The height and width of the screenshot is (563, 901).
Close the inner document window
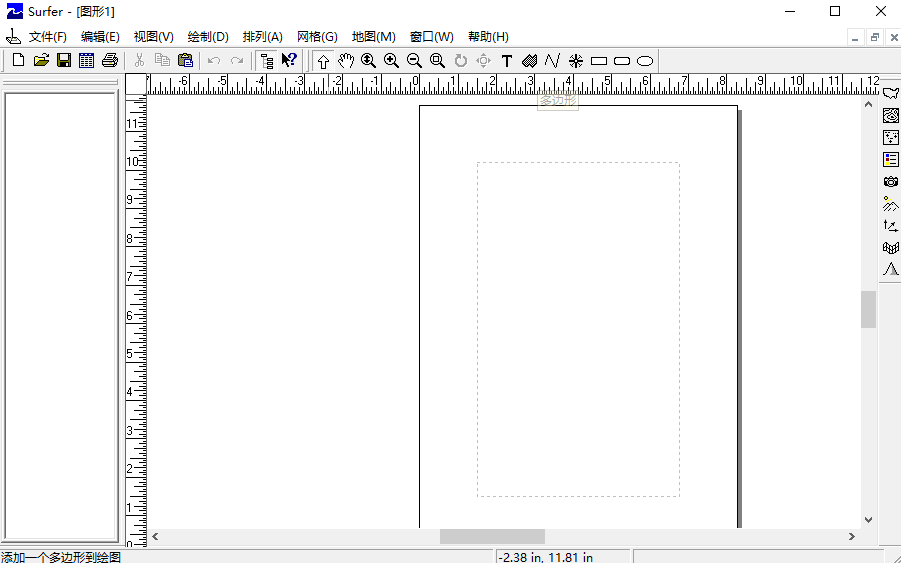894,38
